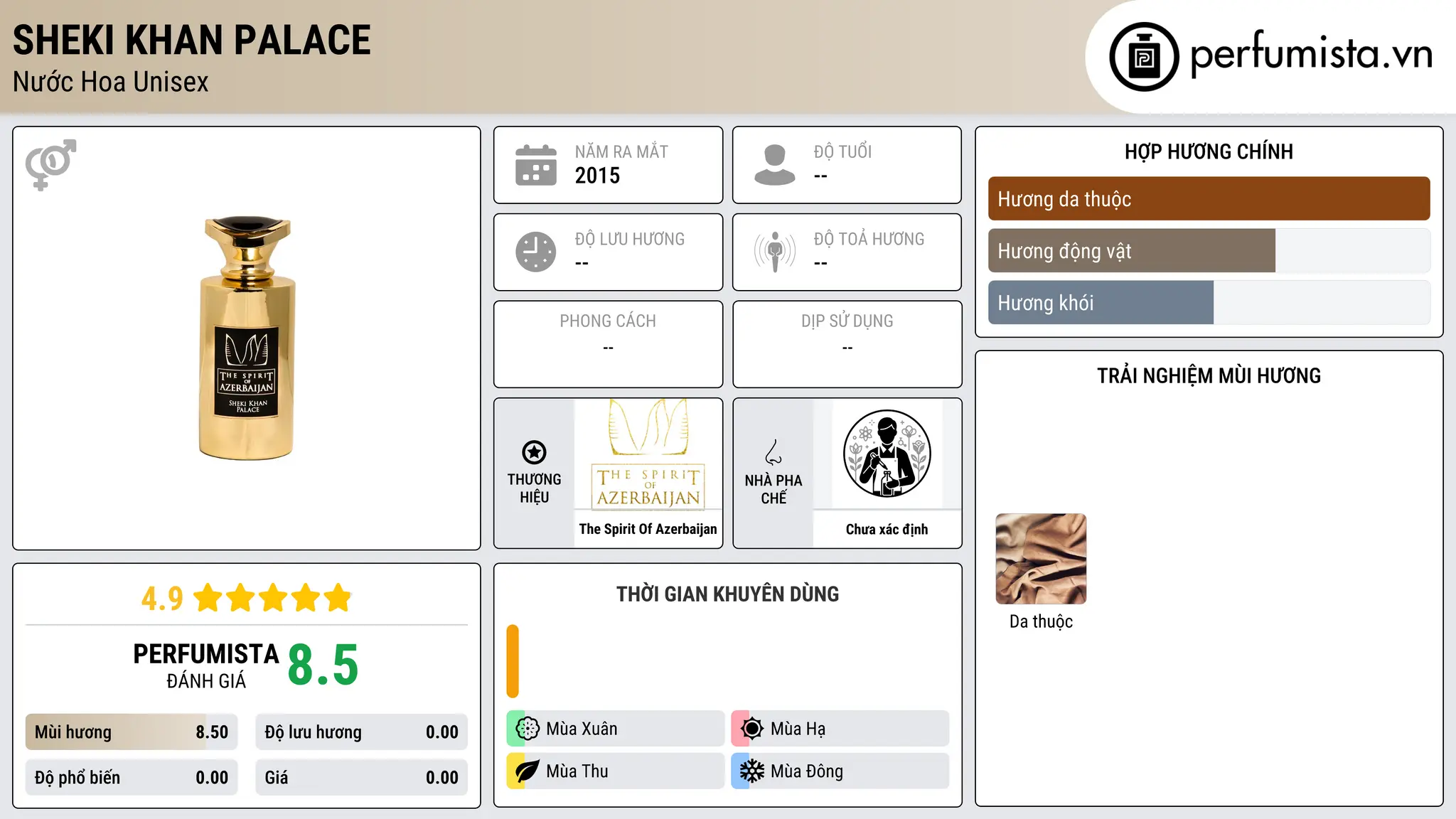Click the Nước Hoa Unisex subtitle
Screen dimensions: 1456x819
111,82
